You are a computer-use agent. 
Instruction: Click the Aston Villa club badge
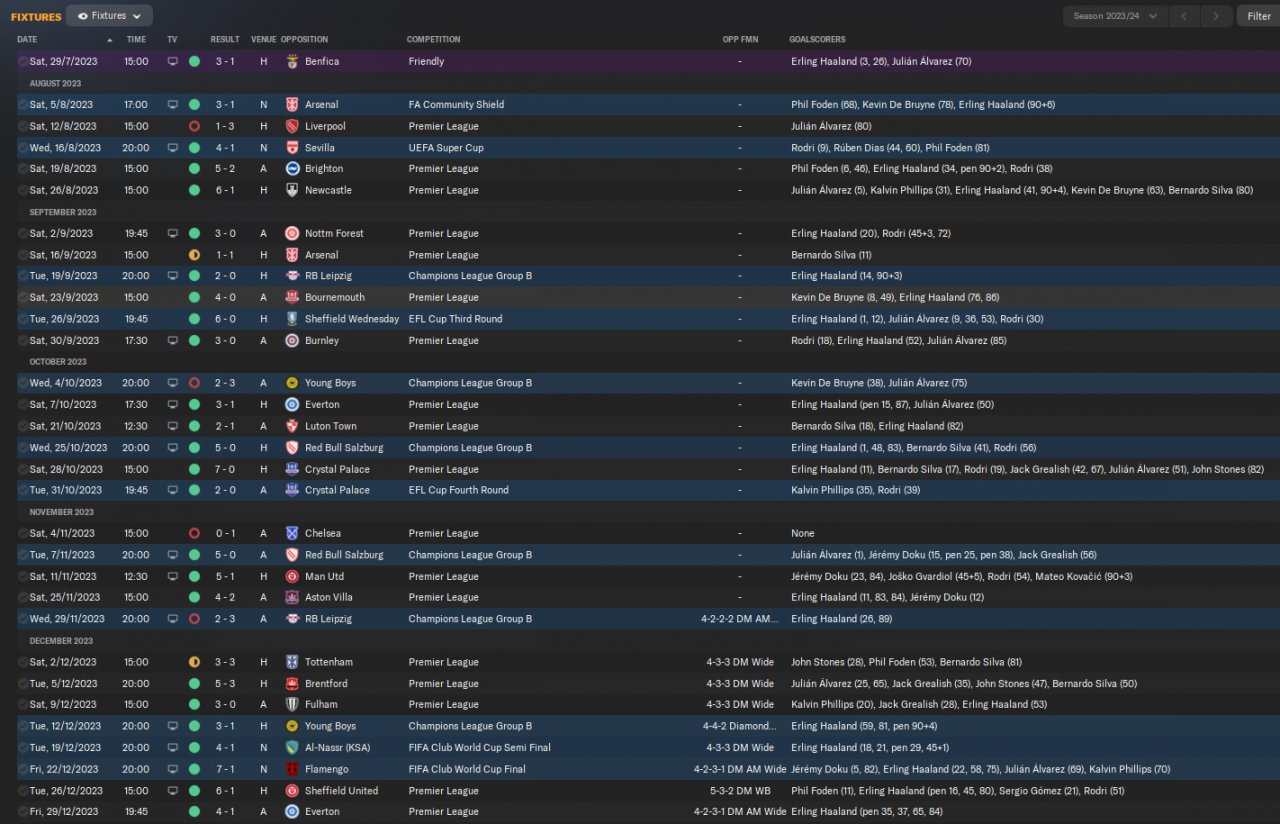(292, 597)
